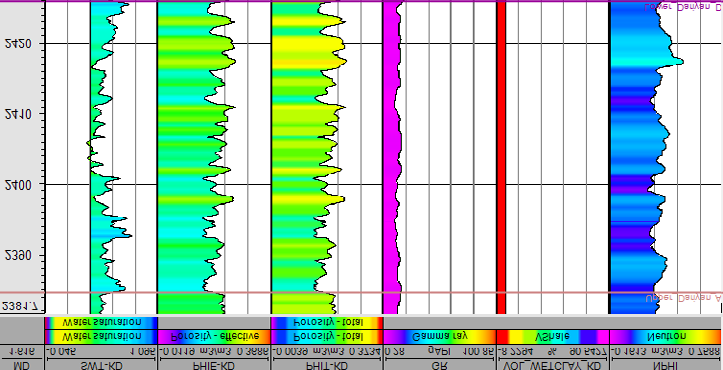Screen dimensions: 723x370
Task: Click the m3/m3 unit label of PHIE-KD
Action: [215, 351]
